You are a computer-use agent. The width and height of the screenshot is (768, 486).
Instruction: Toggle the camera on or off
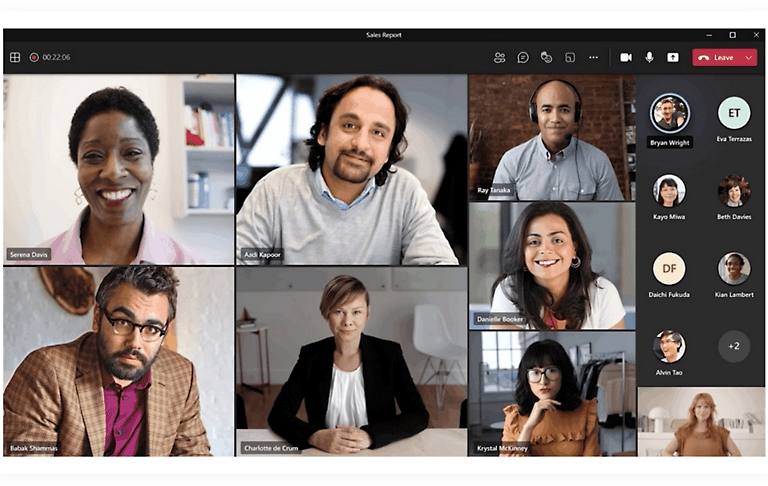[x=625, y=57]
